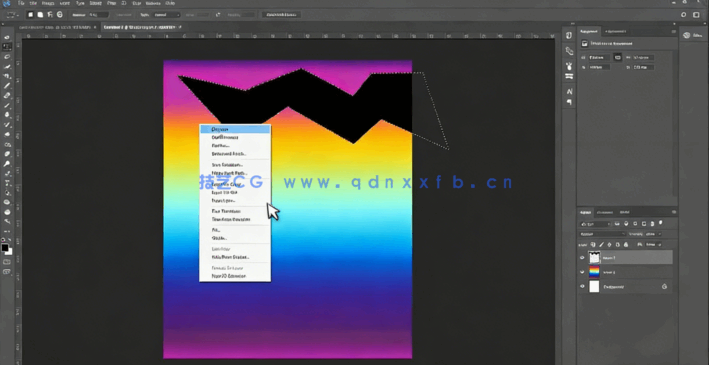
Task: Click the Screen Mode icon under the tools
Action: pyautogui.click(x=7, y=272)
